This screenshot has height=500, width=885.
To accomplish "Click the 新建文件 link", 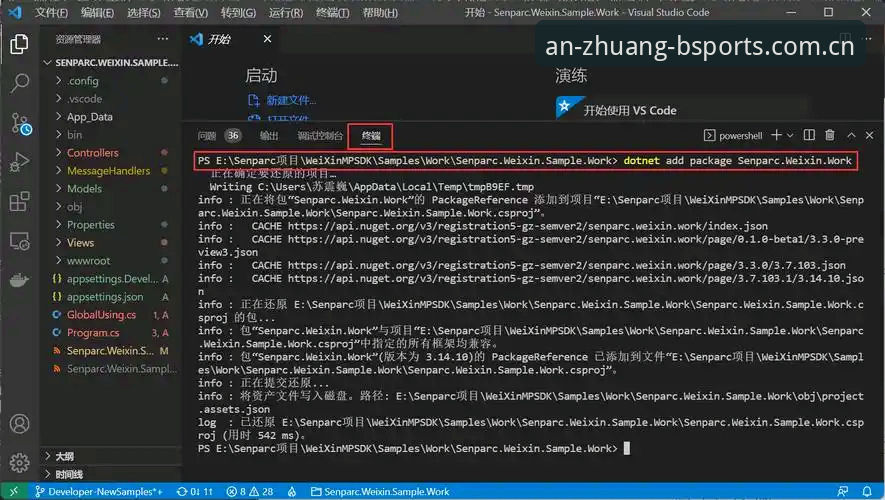I will tap(291, 100).
